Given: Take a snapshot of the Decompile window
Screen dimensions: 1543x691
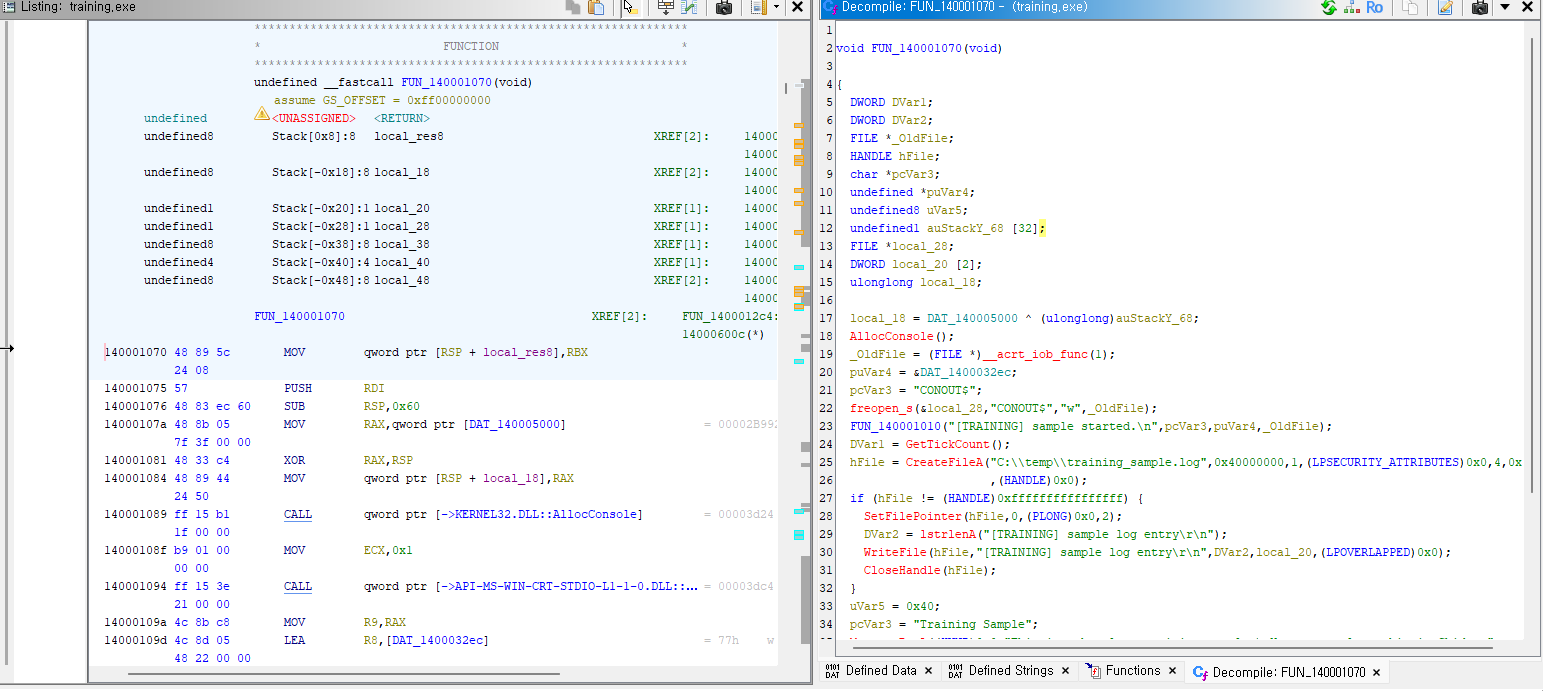Looking at the screenshot, I should click(1480, 8).
